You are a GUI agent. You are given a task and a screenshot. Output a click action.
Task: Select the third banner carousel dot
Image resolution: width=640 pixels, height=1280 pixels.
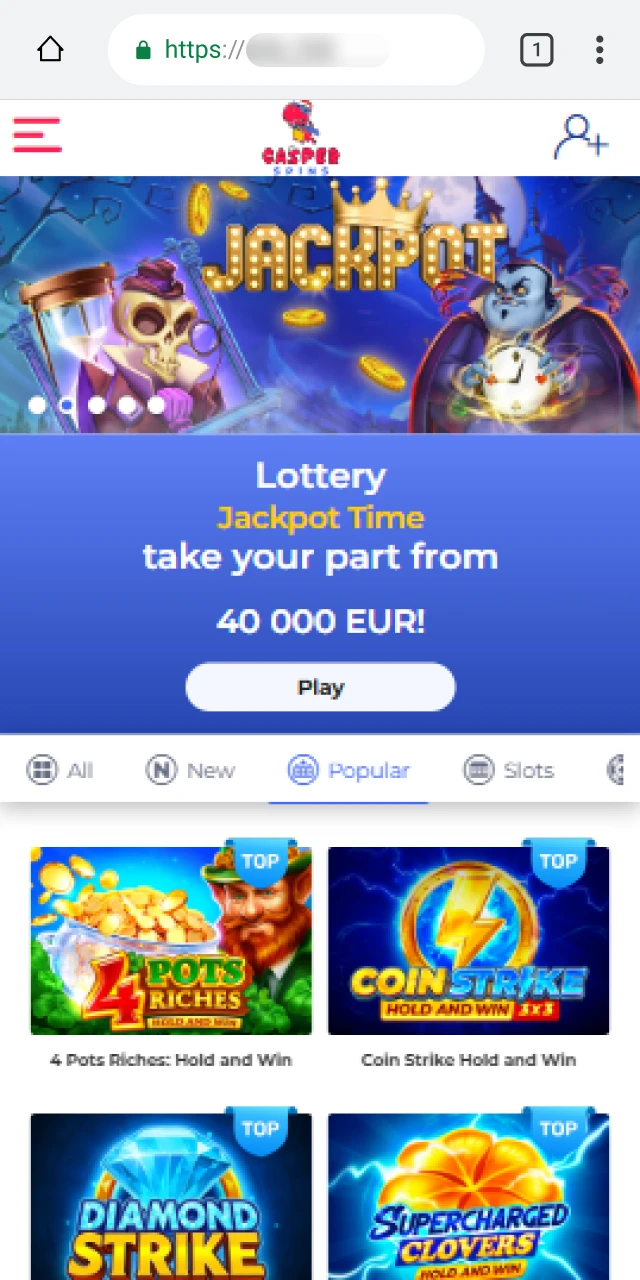tap(97, 405)
